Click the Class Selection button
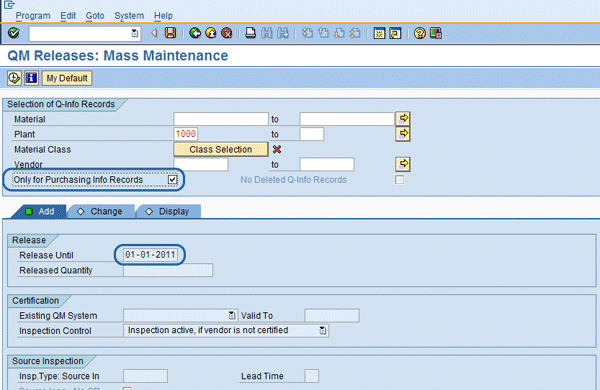The height and width of the screenshot is (390, 600). click(221, 149)
